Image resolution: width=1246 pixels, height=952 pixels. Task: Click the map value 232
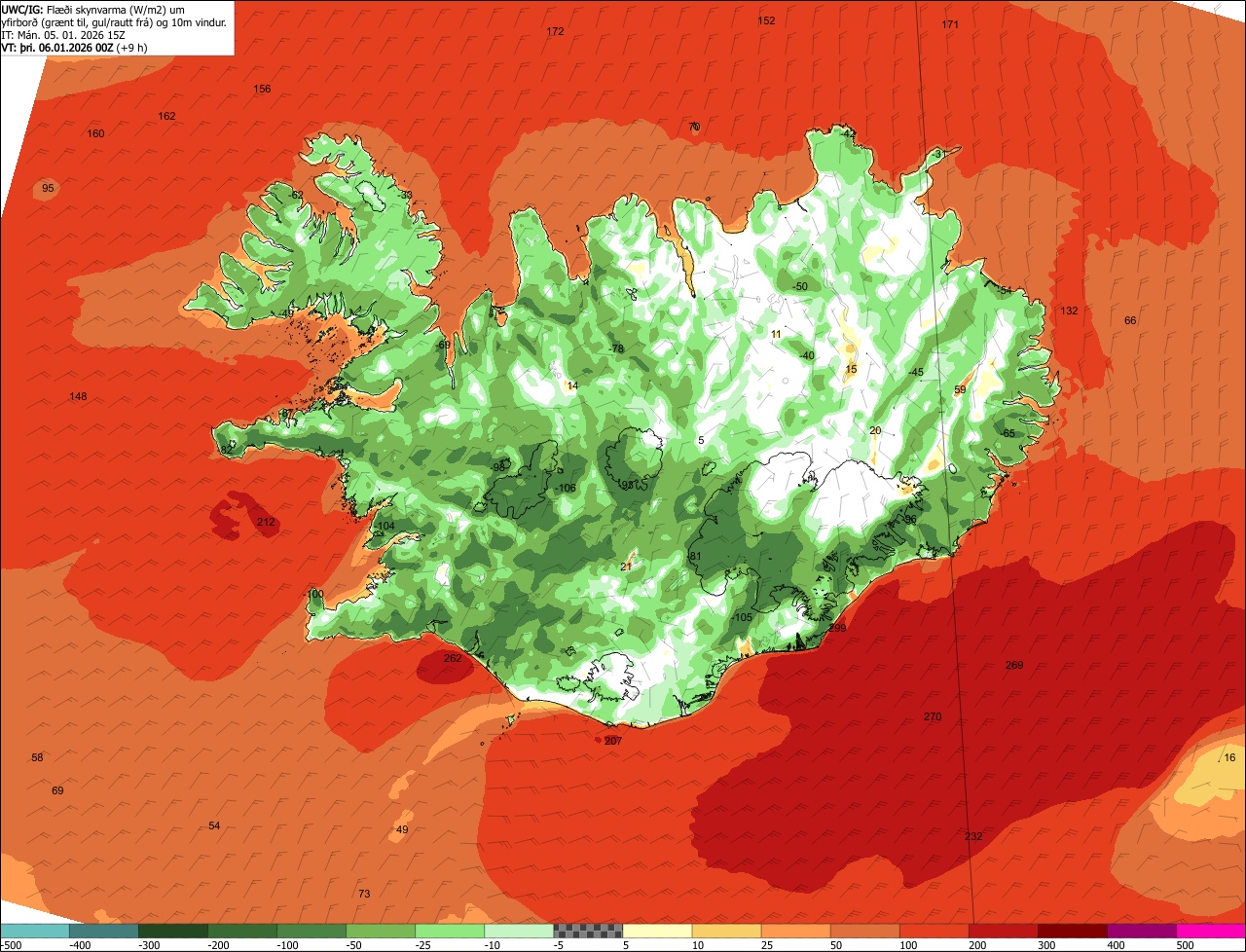click(973, 837)
